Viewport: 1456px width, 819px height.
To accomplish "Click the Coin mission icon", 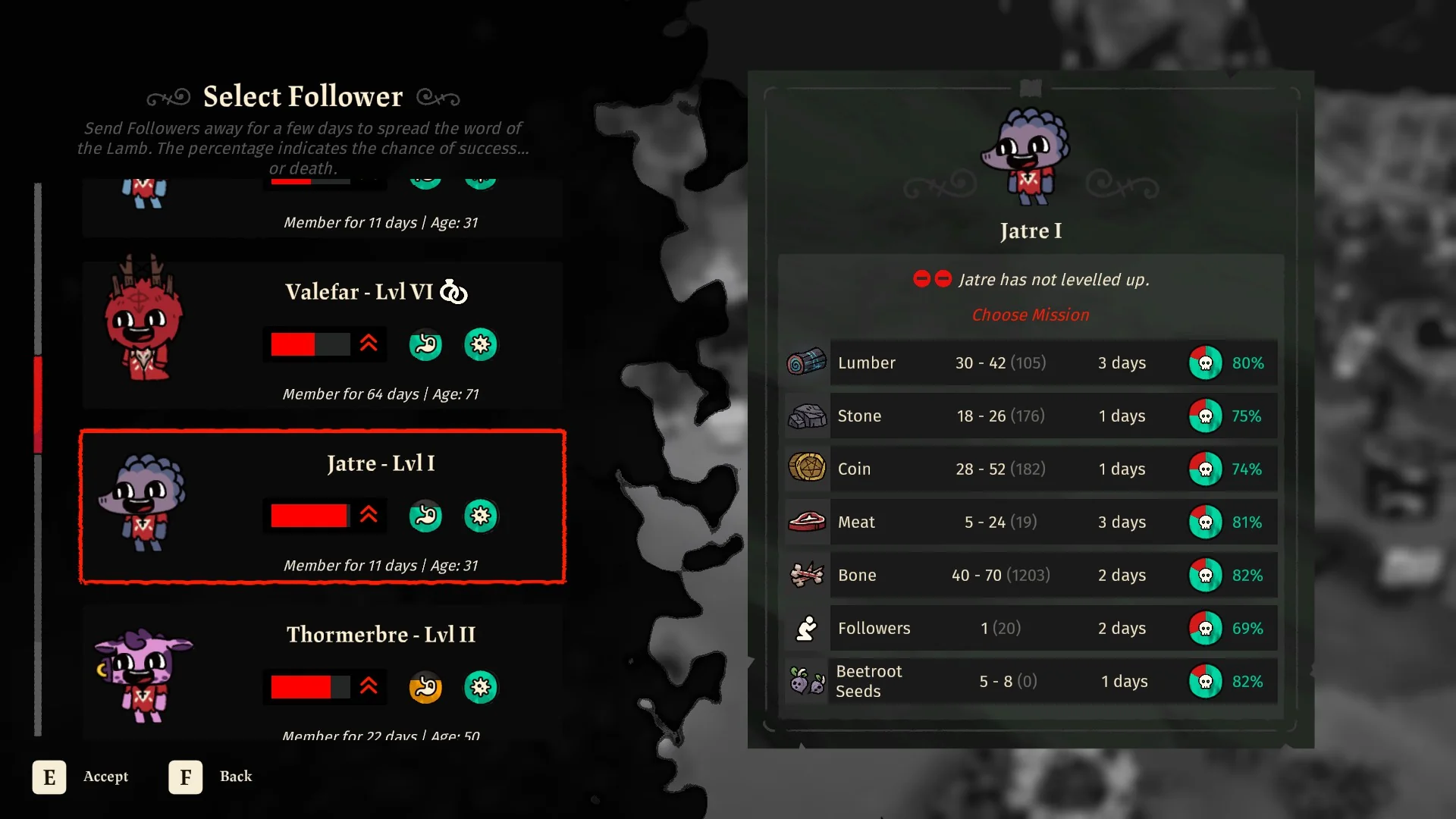I will (806, 468).
